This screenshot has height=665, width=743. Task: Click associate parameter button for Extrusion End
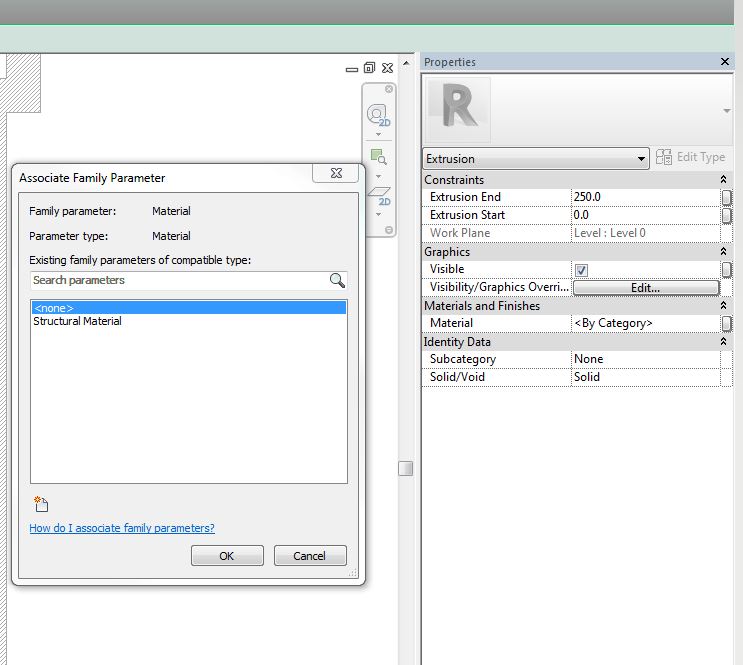[x=726, y=197]
